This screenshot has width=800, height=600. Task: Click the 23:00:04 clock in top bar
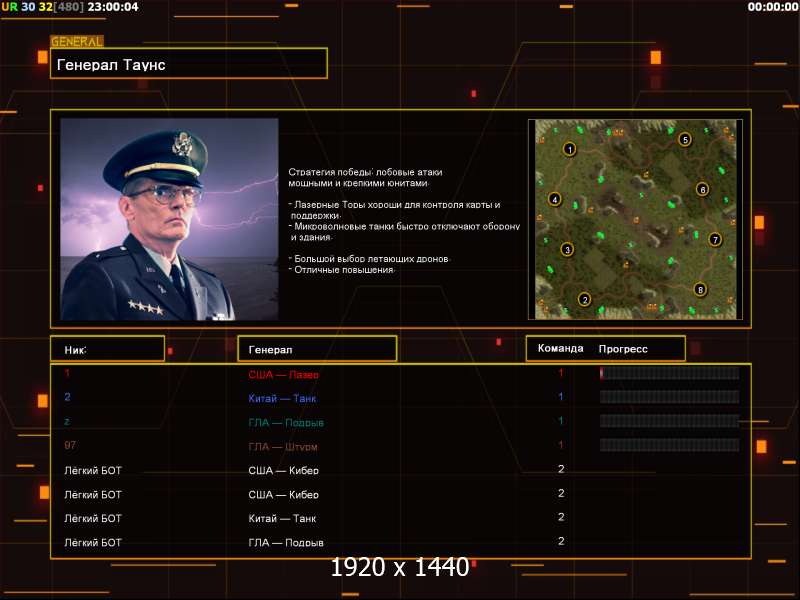[113, 7]
